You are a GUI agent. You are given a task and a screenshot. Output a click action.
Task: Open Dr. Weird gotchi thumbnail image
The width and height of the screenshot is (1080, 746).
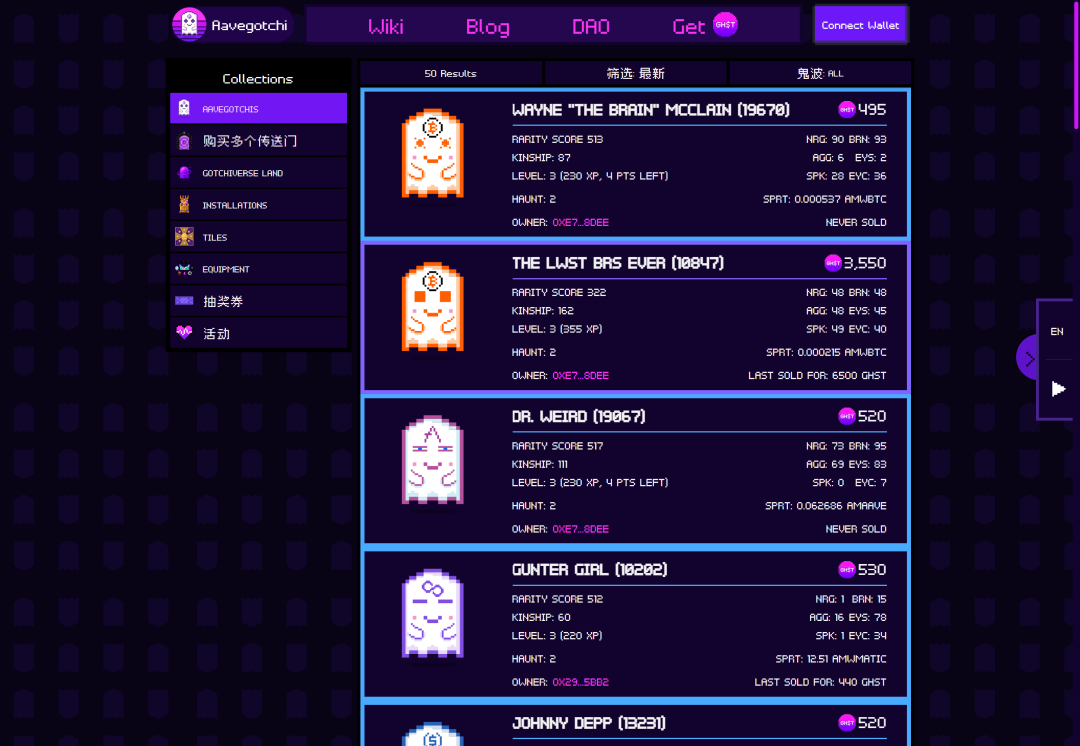click(x=432, y=459)
